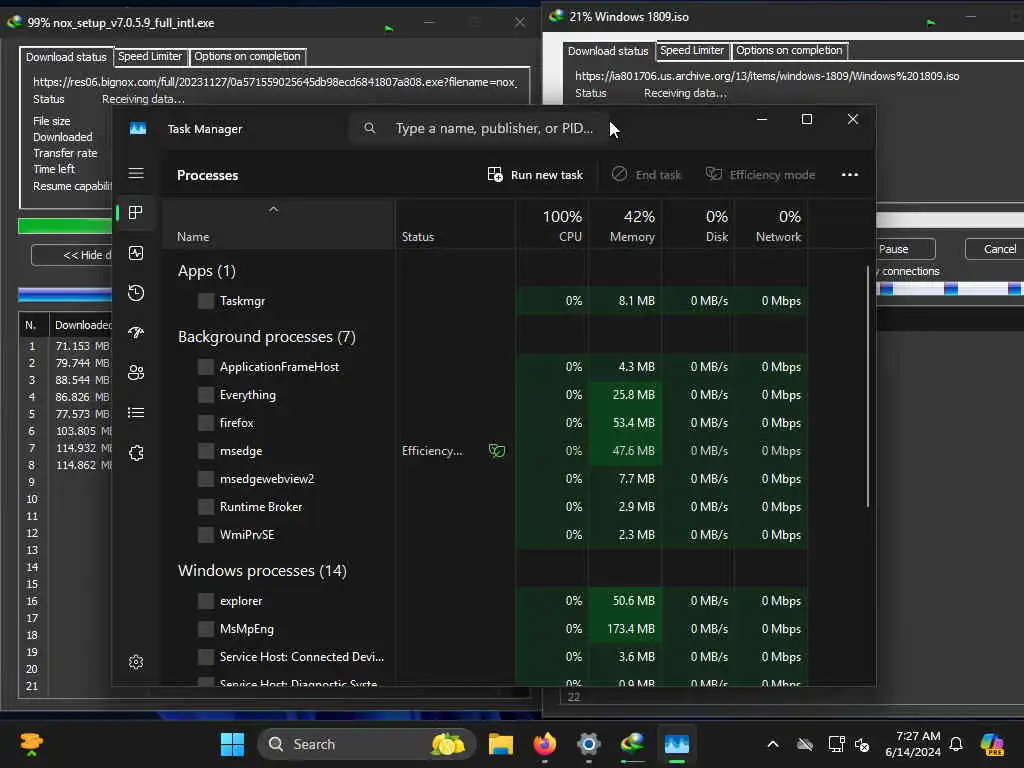Viewport: 1024px width, 768px height.
Task: Click the Taskmgr process icon
Action: pos(206,301)
